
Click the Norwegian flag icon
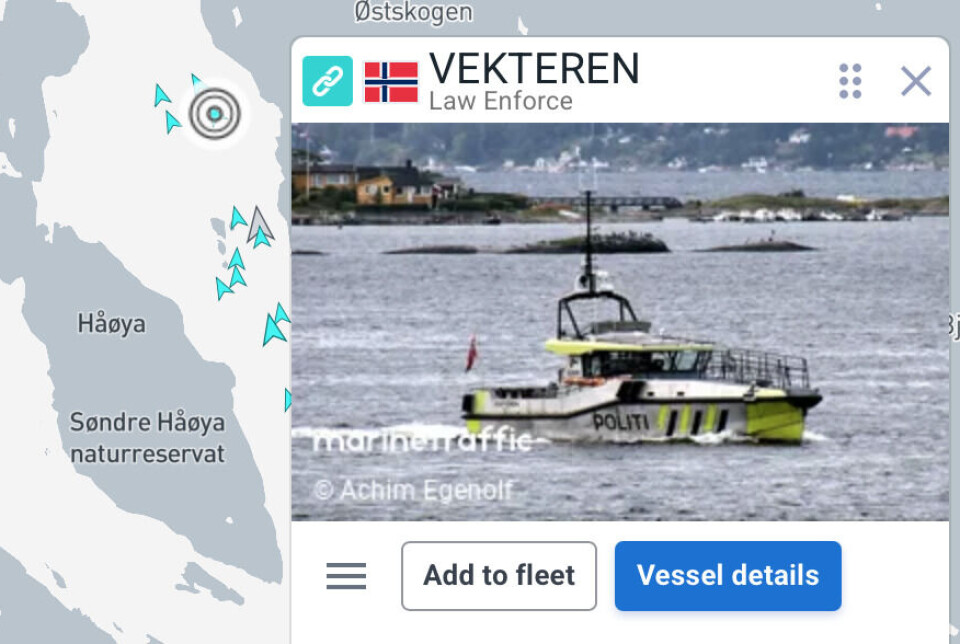[x=391, y=82]
